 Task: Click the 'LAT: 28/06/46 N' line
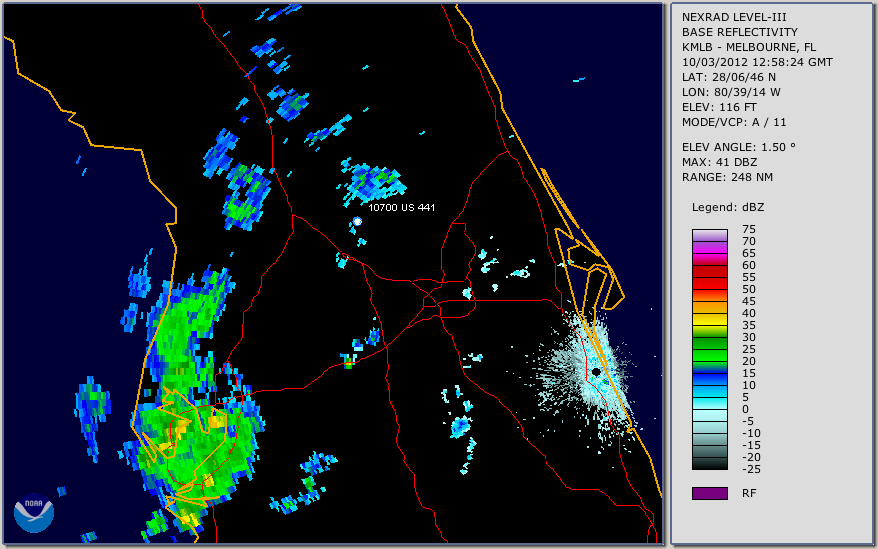coord(728,77)
